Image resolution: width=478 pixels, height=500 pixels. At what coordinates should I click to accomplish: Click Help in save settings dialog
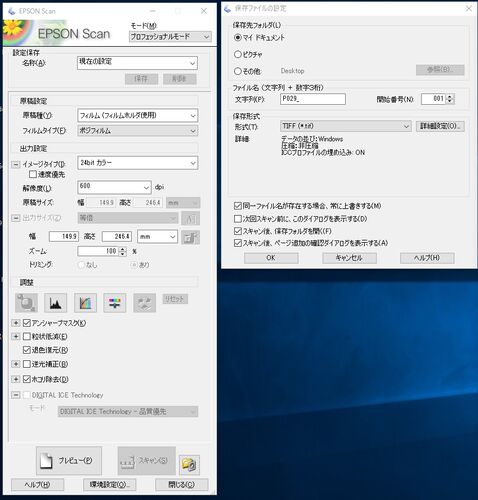pos(427,258)
